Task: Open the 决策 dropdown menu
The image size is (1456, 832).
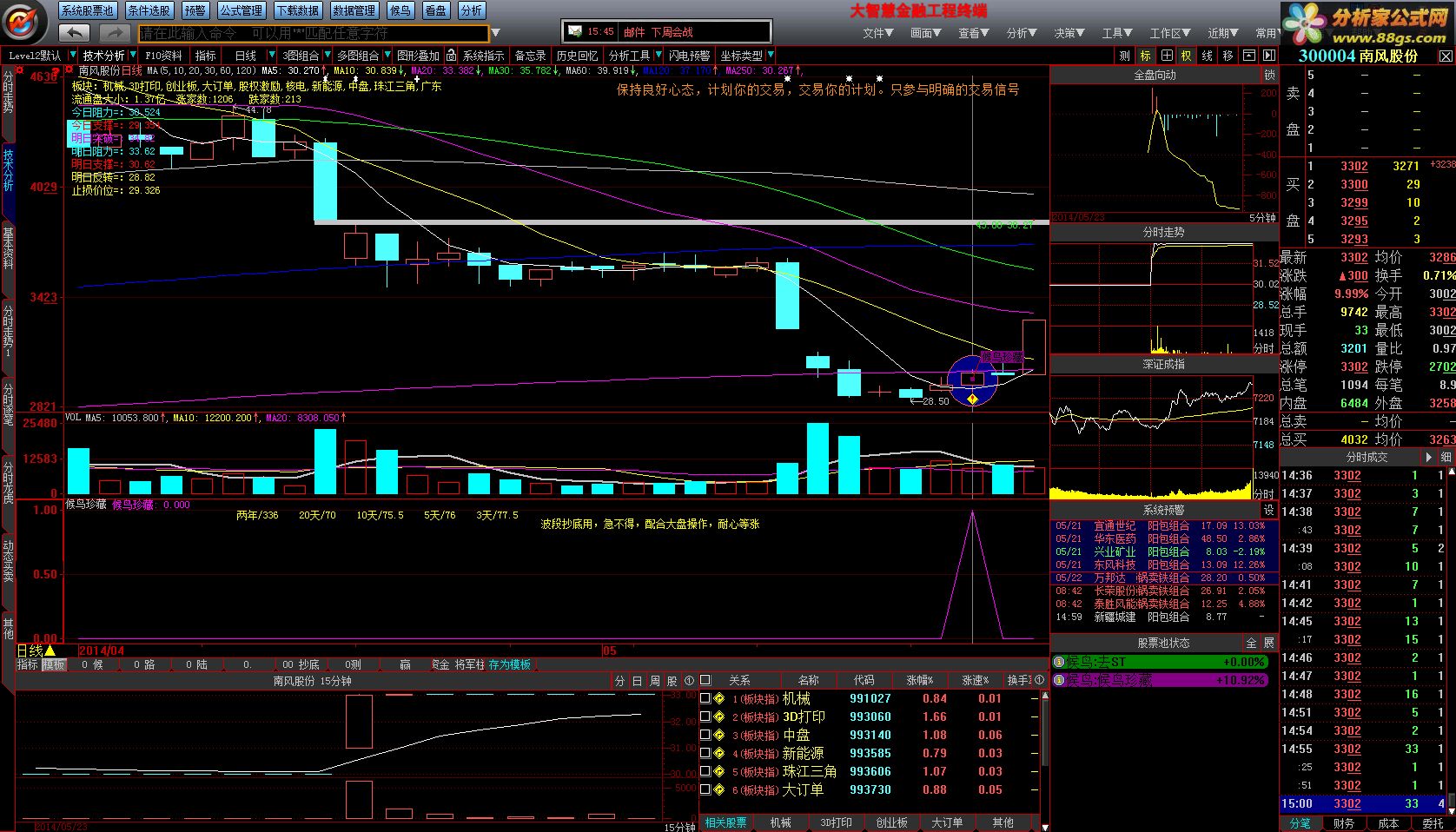Action: click(x=1069, y=33)
